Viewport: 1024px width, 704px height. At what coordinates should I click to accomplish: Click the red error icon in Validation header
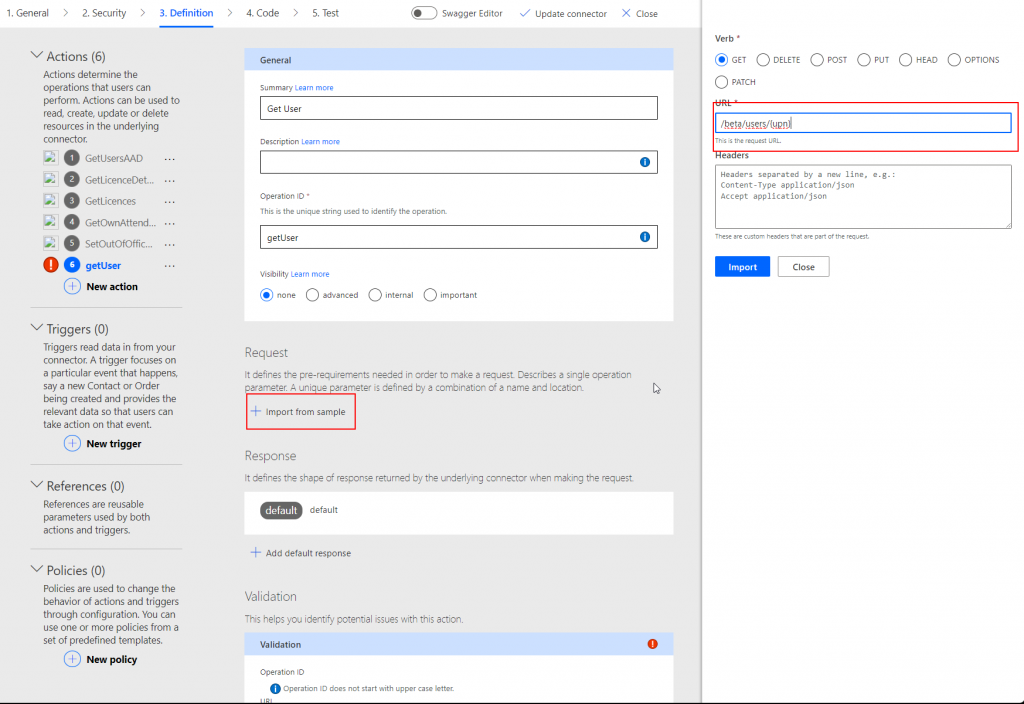[652, 644]
